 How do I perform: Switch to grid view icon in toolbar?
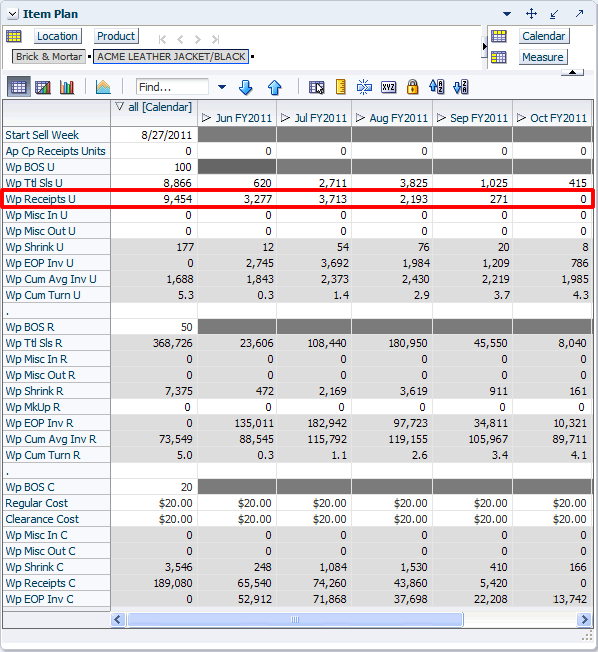[19, 87]
